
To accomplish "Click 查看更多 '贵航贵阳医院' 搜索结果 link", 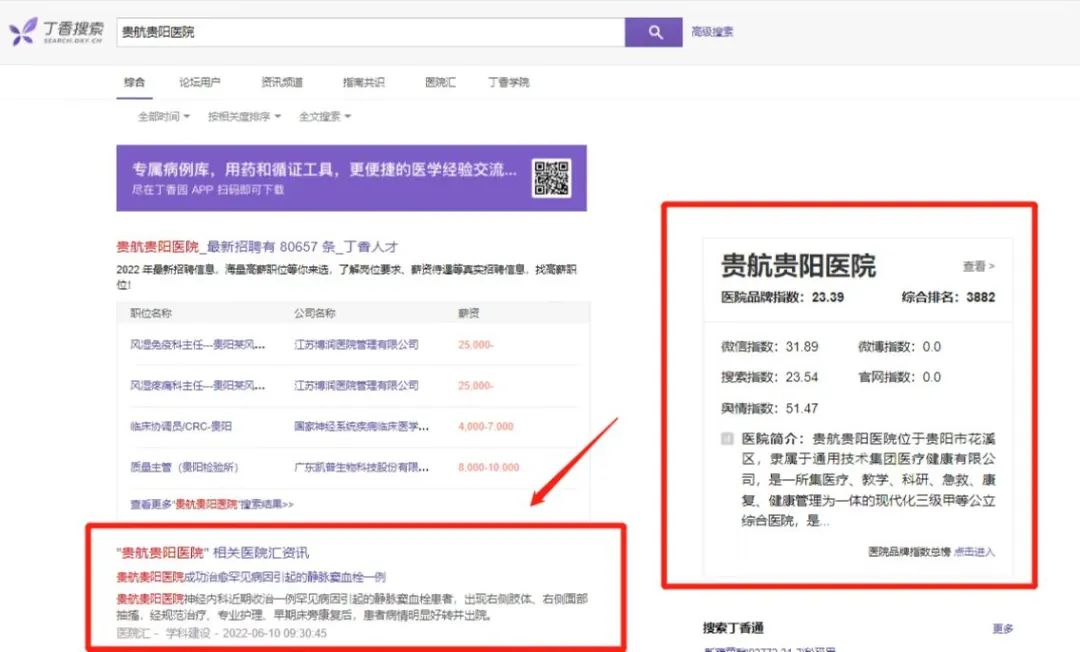I will pyautogui.click(x=211, y=504).
